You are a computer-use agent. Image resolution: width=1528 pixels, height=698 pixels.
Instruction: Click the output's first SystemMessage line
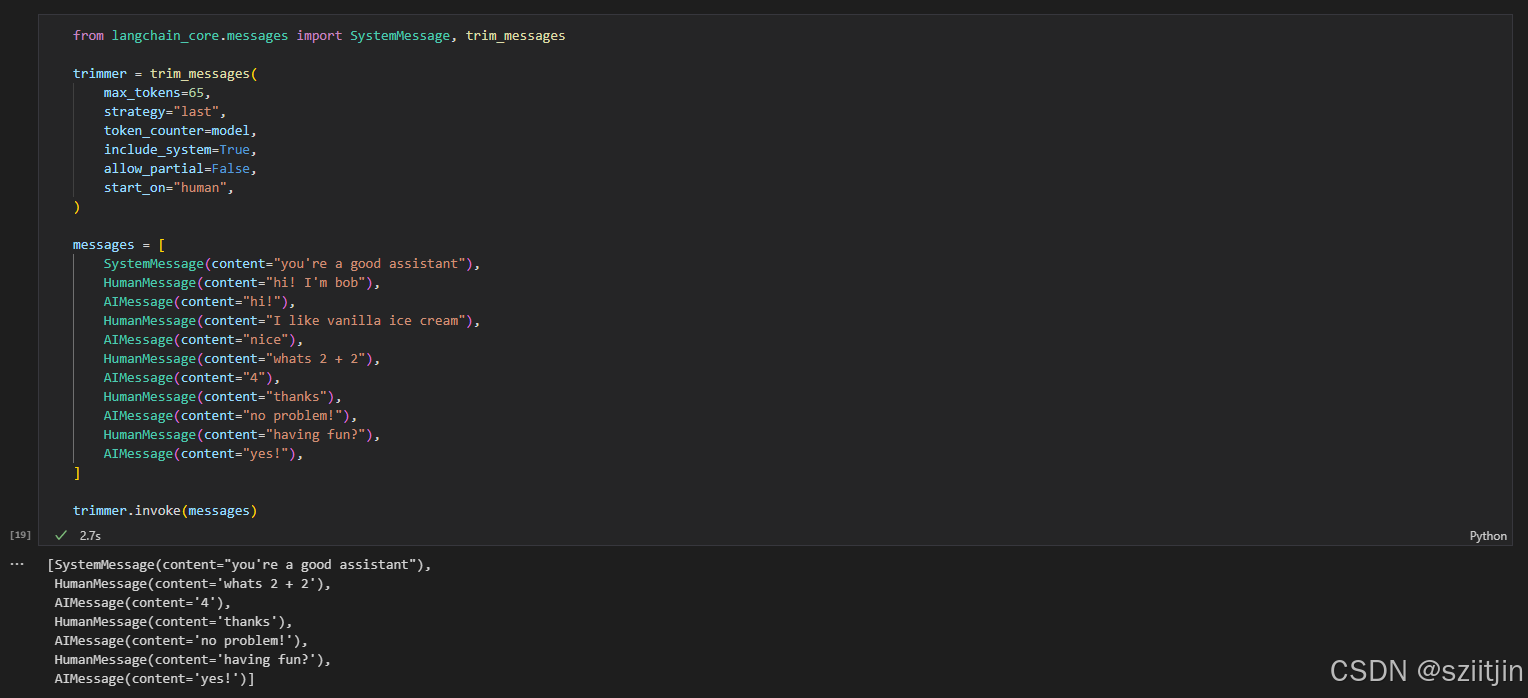point(239,565)
